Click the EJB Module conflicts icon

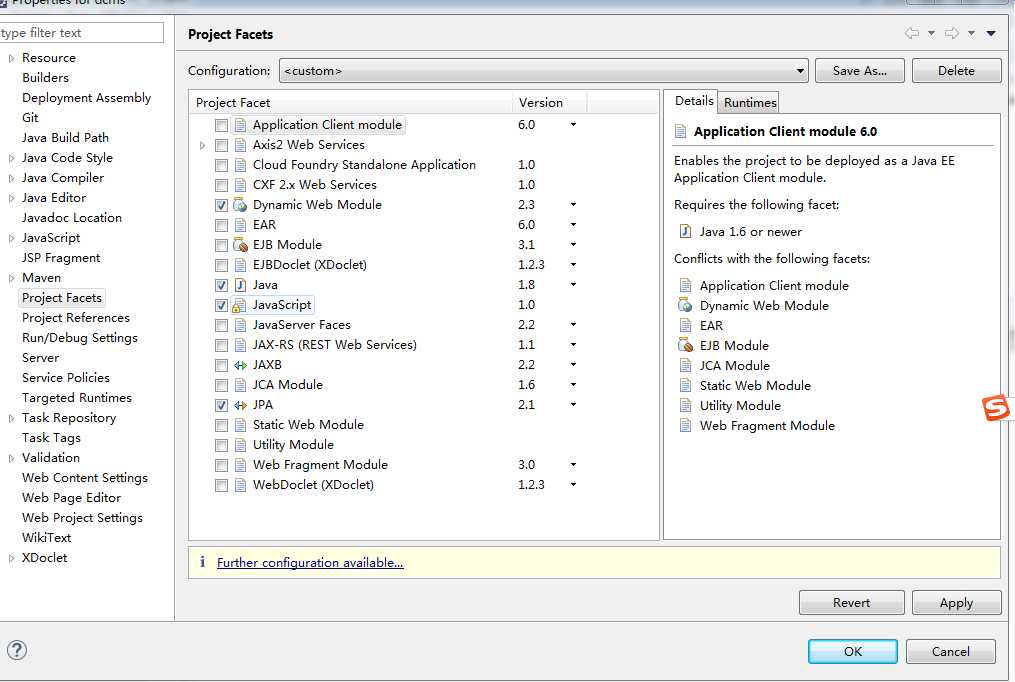coord(685,346)
